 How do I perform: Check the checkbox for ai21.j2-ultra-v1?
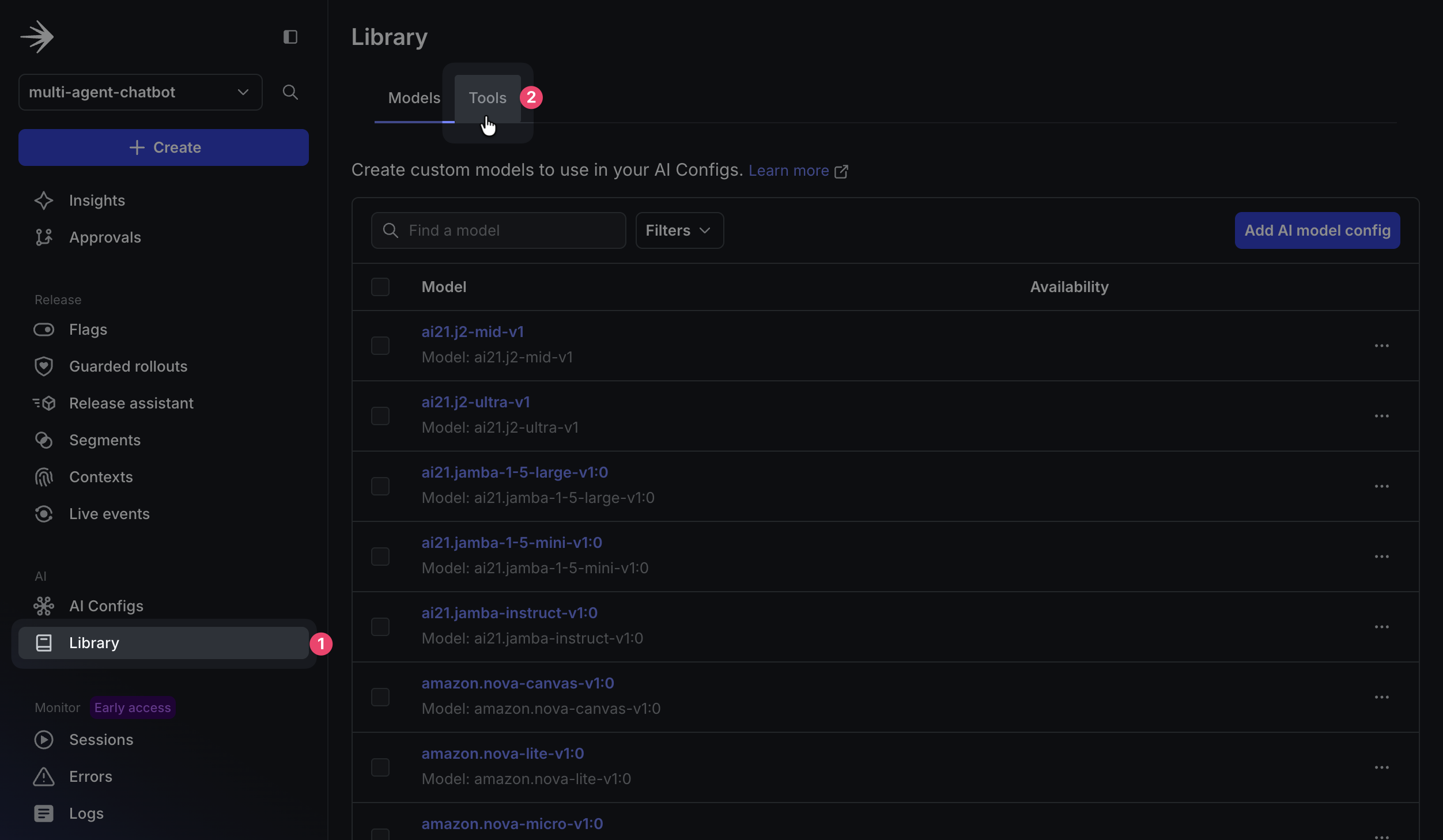(x=380, y=416)
